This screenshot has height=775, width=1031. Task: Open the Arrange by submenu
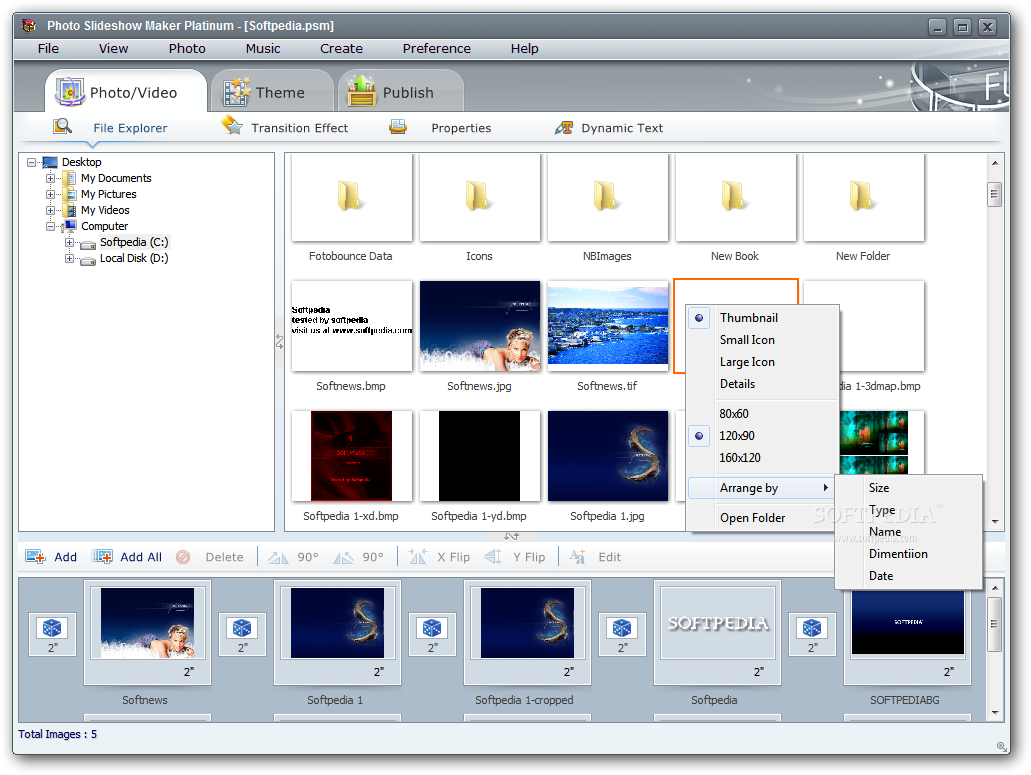point(763,488)
